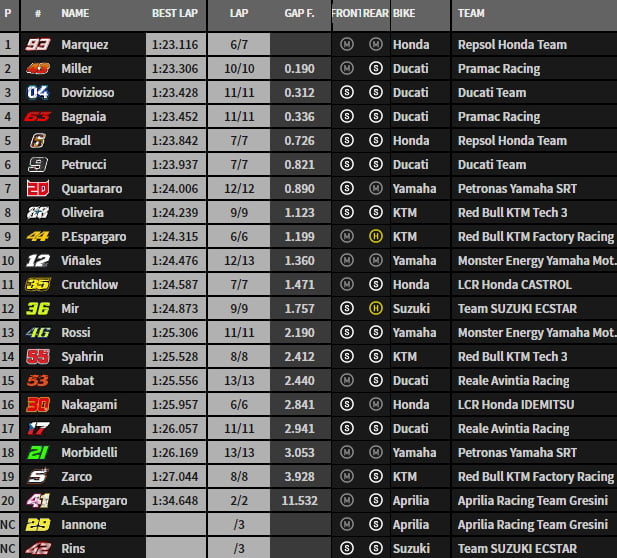
Task: Click Morbidelli's number 21 badge
Action: (x=37, y=453)
